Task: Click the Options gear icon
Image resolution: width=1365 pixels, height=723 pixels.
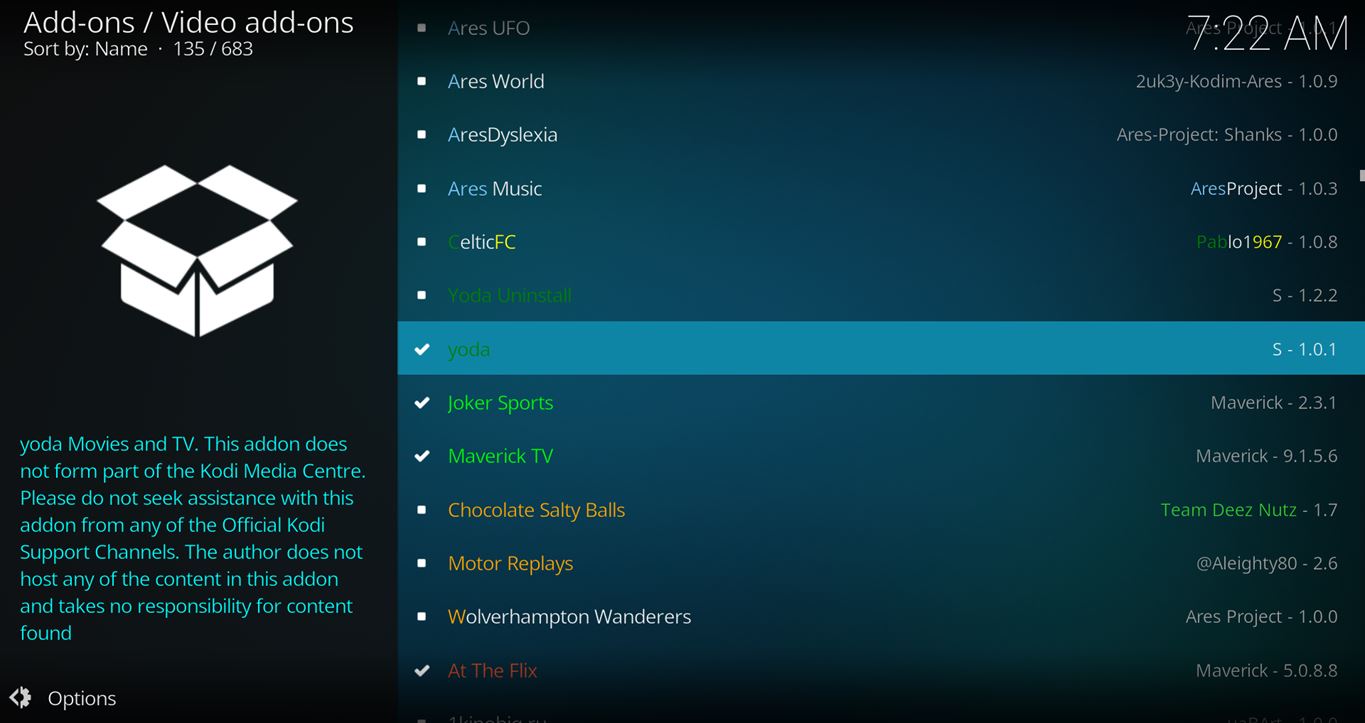Action: pyautogui.click(x=20, y=698)
